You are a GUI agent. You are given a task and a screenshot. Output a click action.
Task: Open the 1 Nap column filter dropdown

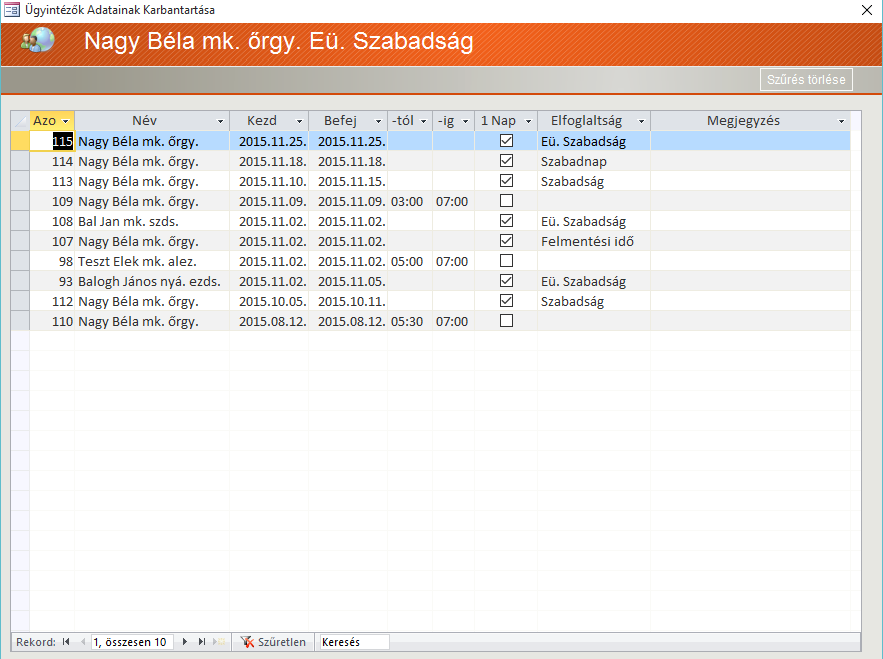coord(528,121)
